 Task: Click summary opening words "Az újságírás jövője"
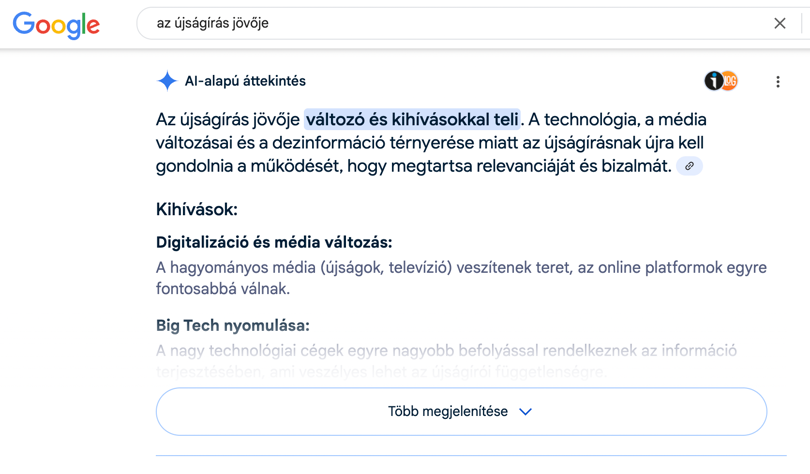[x=228, y=119]
